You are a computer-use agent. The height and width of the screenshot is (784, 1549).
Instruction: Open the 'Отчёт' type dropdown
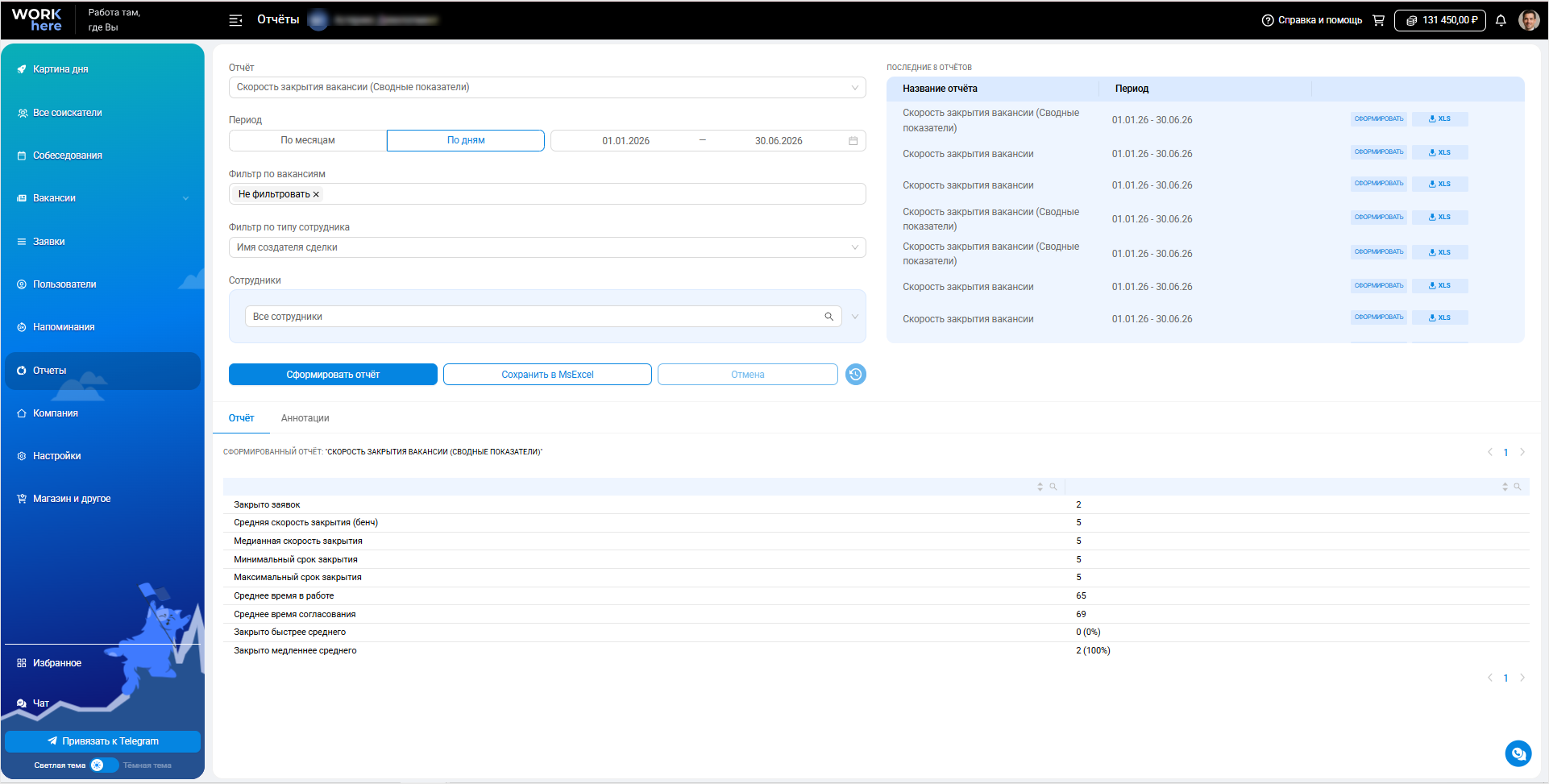tap(547, 87)
